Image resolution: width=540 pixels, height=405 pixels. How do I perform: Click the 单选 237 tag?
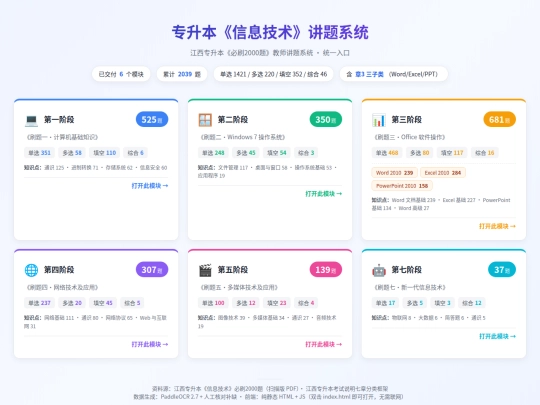pos(39,303)
